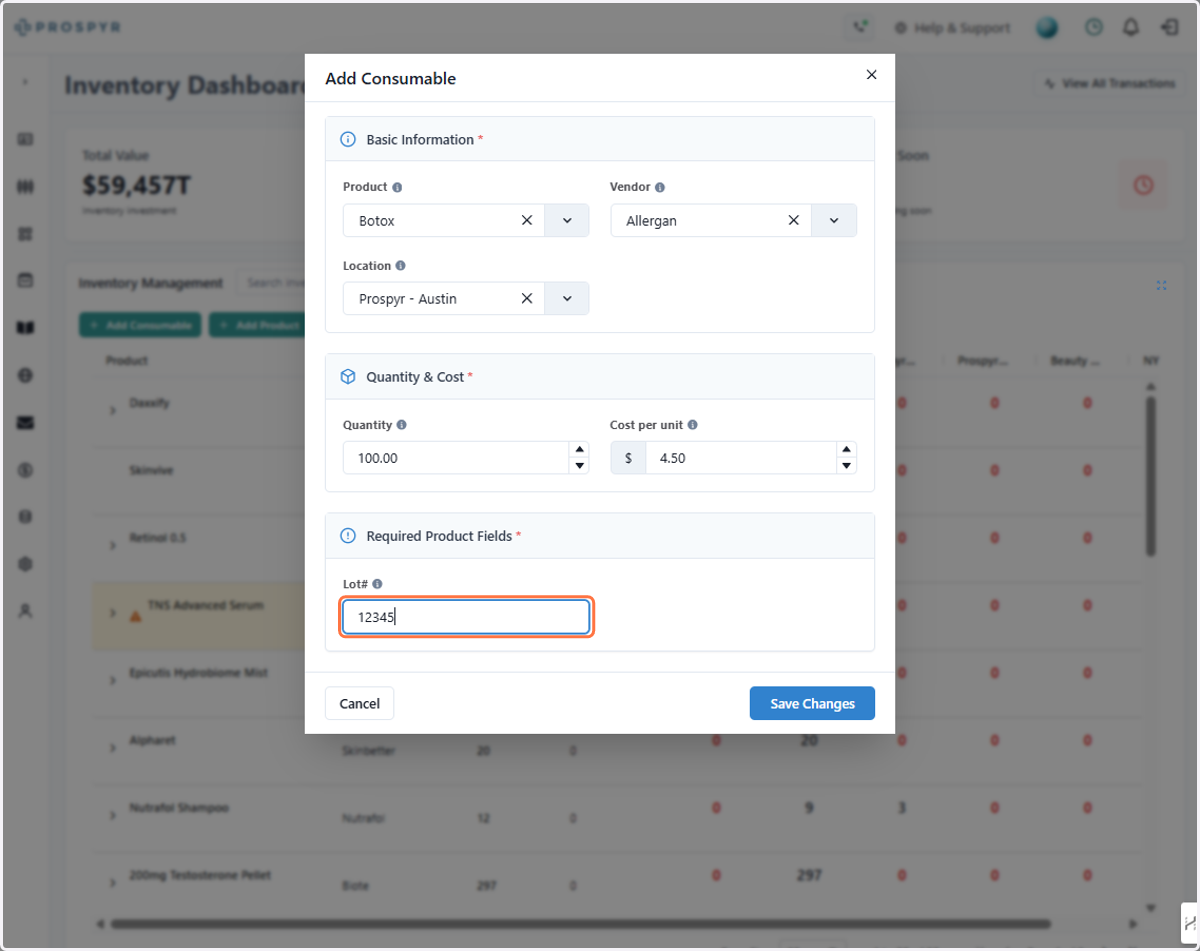This screenshot has width=1200, height=951.
Task: Clear the Allergan vendor selection
Action: coord(794,220)
